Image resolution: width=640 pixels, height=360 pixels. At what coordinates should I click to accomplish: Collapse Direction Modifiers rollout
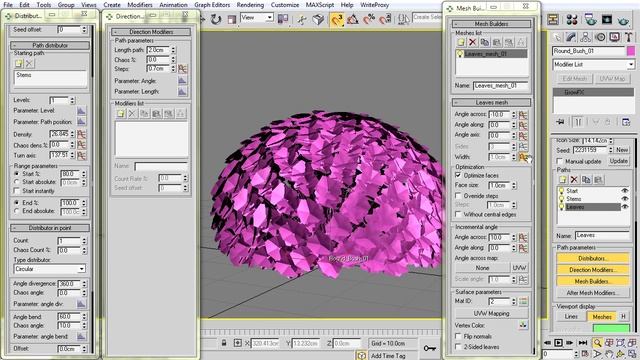(151, 32)
